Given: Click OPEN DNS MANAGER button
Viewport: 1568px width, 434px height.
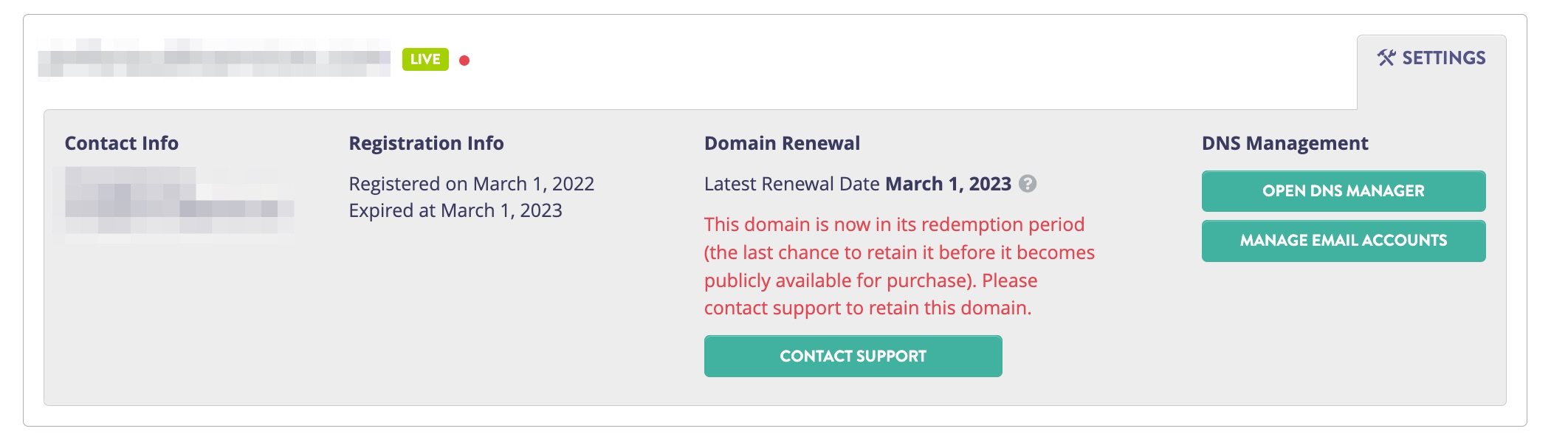Looking at the screenshot, I should pos(1344,191).
